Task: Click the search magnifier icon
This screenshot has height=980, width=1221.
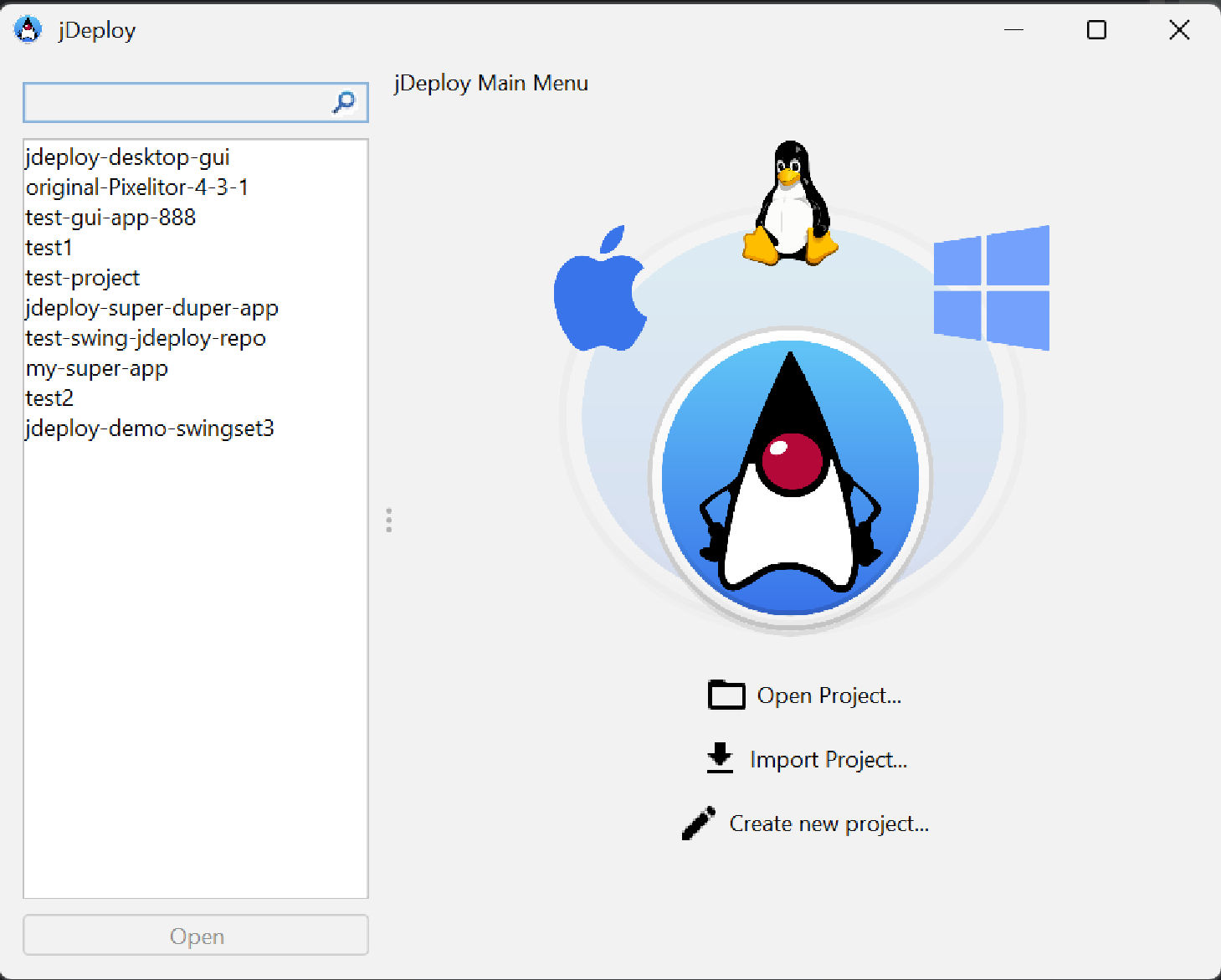Action: (343, 102)
